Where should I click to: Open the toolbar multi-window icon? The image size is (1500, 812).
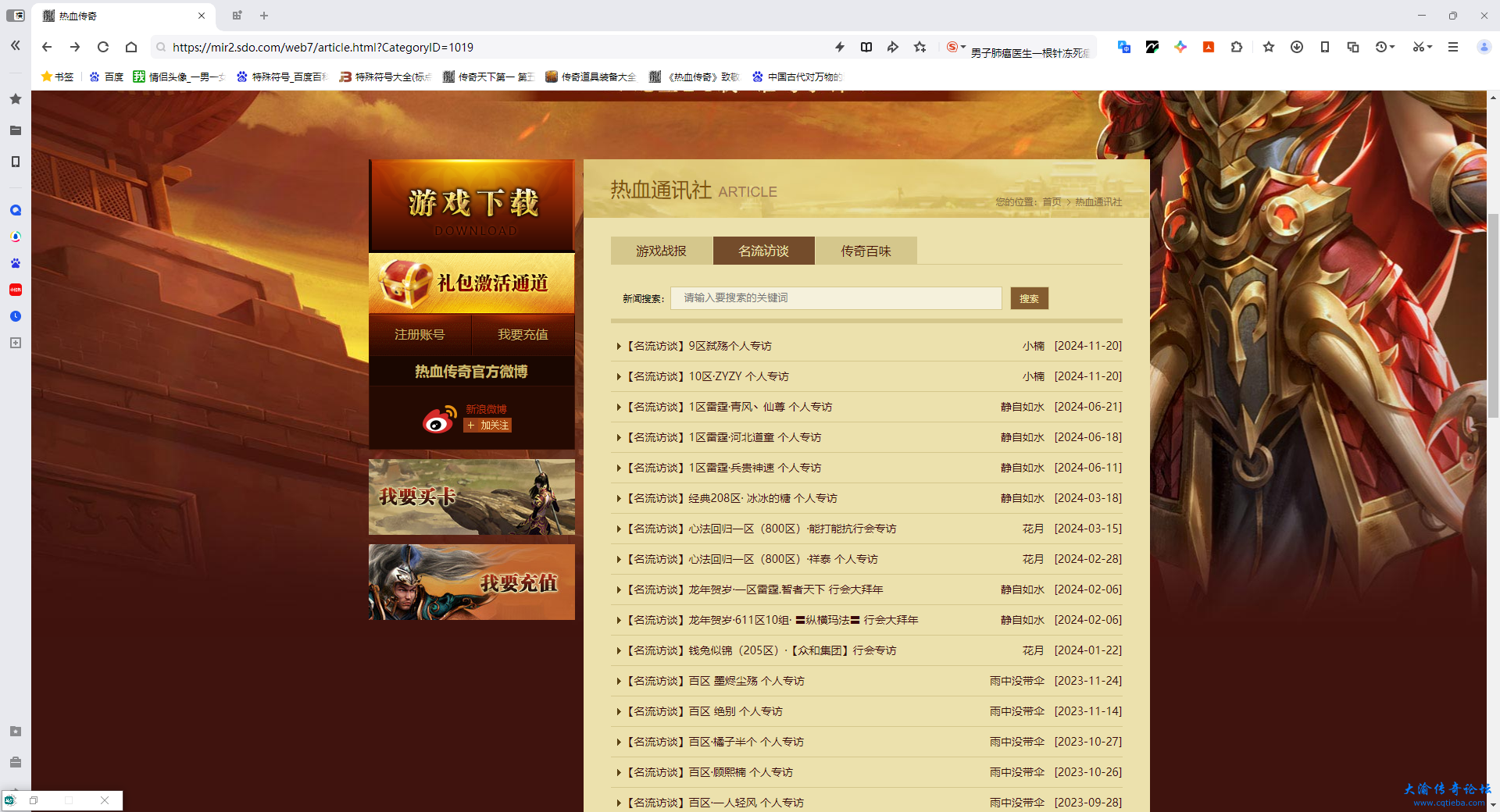click(x=1353, y=47)
